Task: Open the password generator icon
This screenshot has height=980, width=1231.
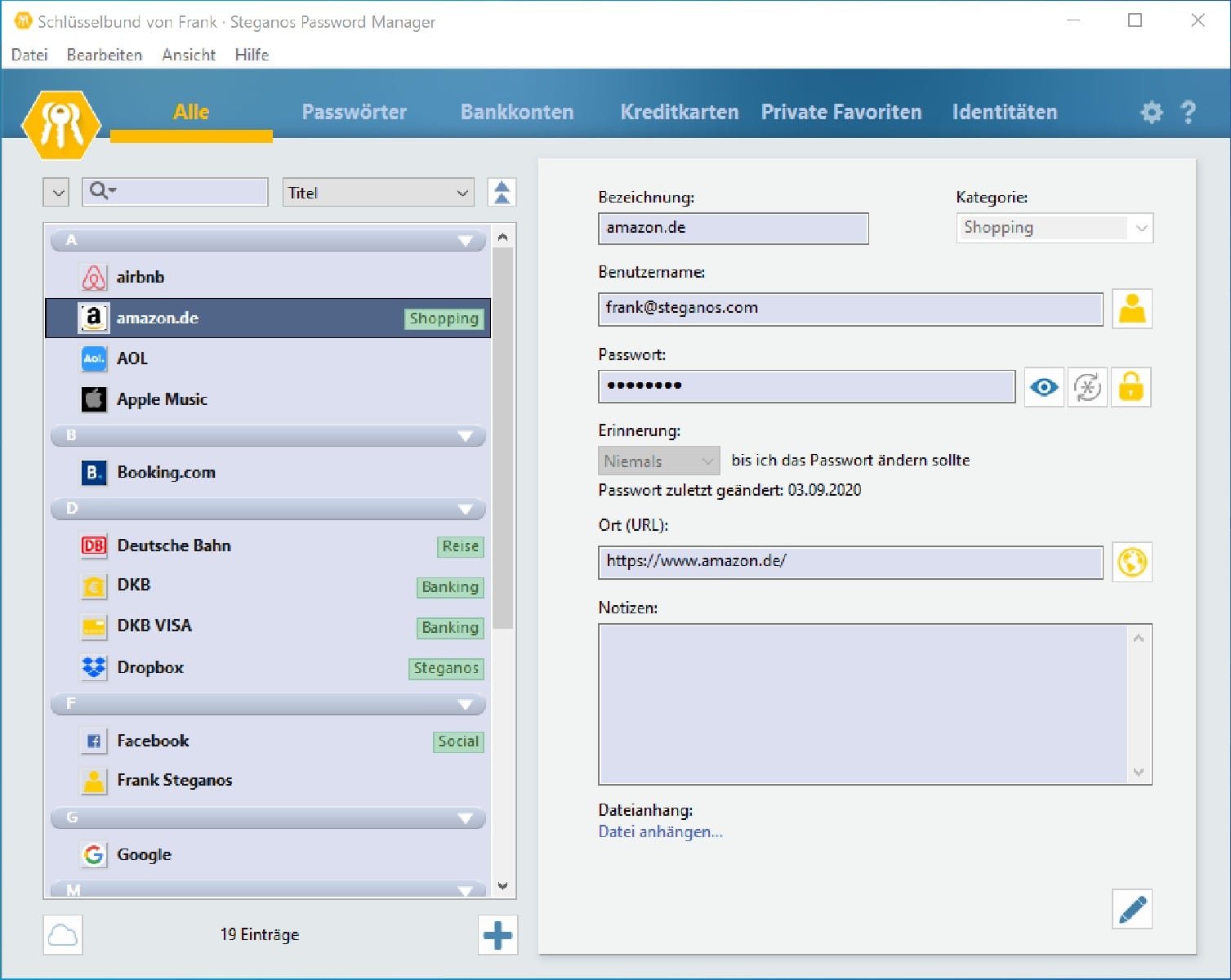Action: (x=1087, y=386)
